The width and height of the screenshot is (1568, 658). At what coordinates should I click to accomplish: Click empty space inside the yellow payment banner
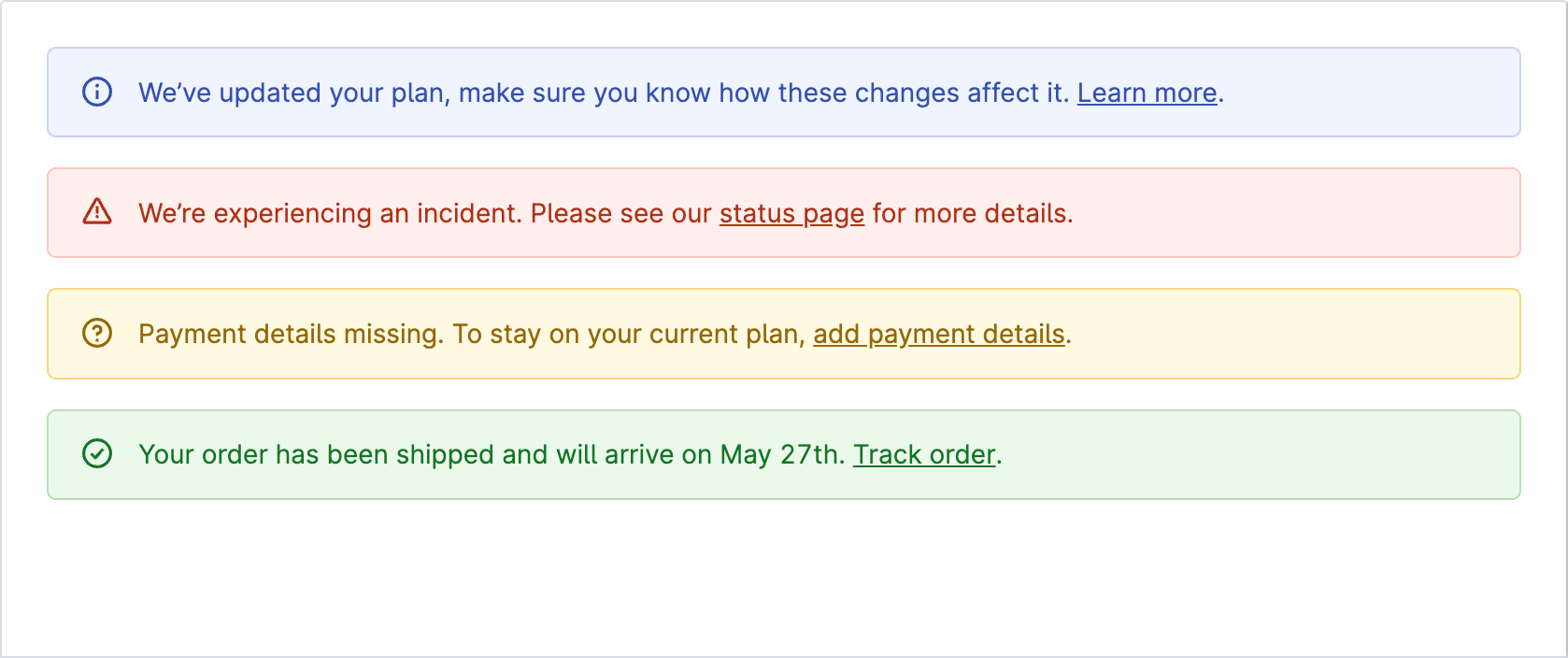(x=1299, y=334)
